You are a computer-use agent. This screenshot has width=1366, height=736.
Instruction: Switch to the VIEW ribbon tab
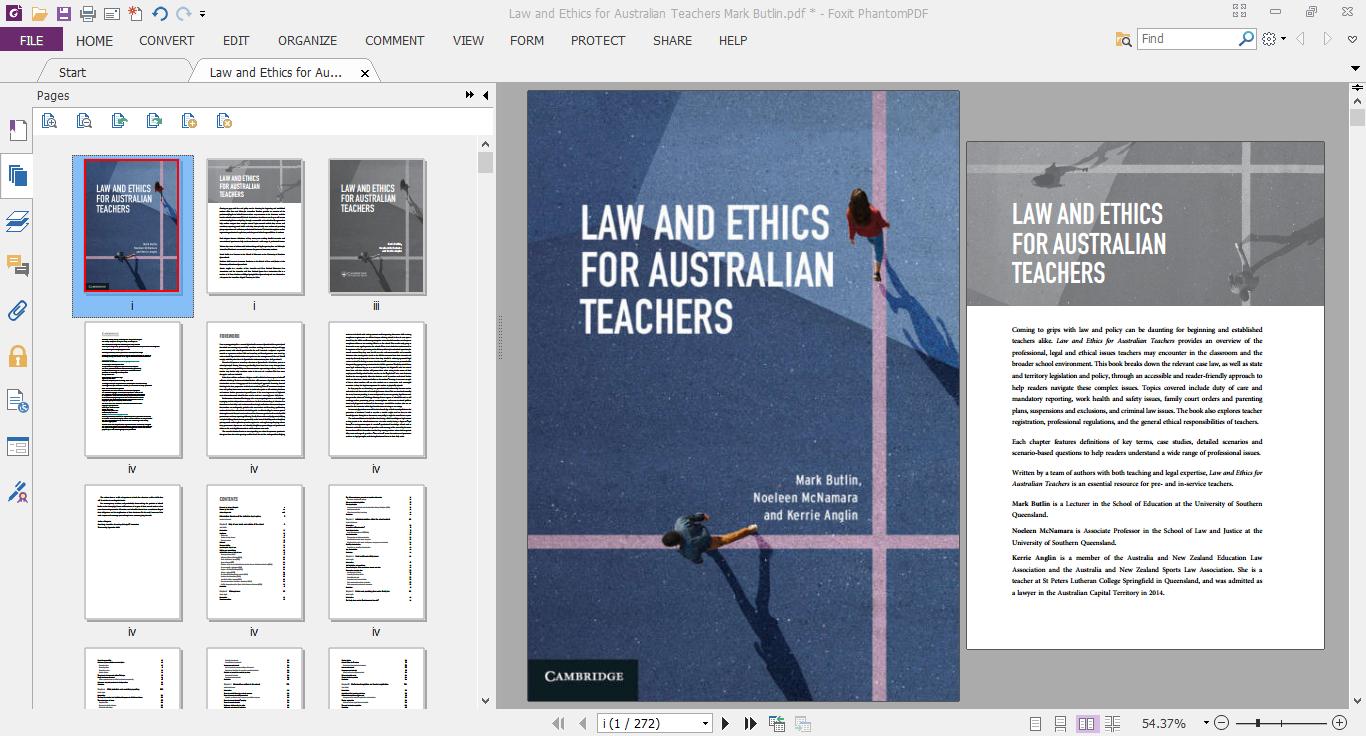(x=468, y=40)
